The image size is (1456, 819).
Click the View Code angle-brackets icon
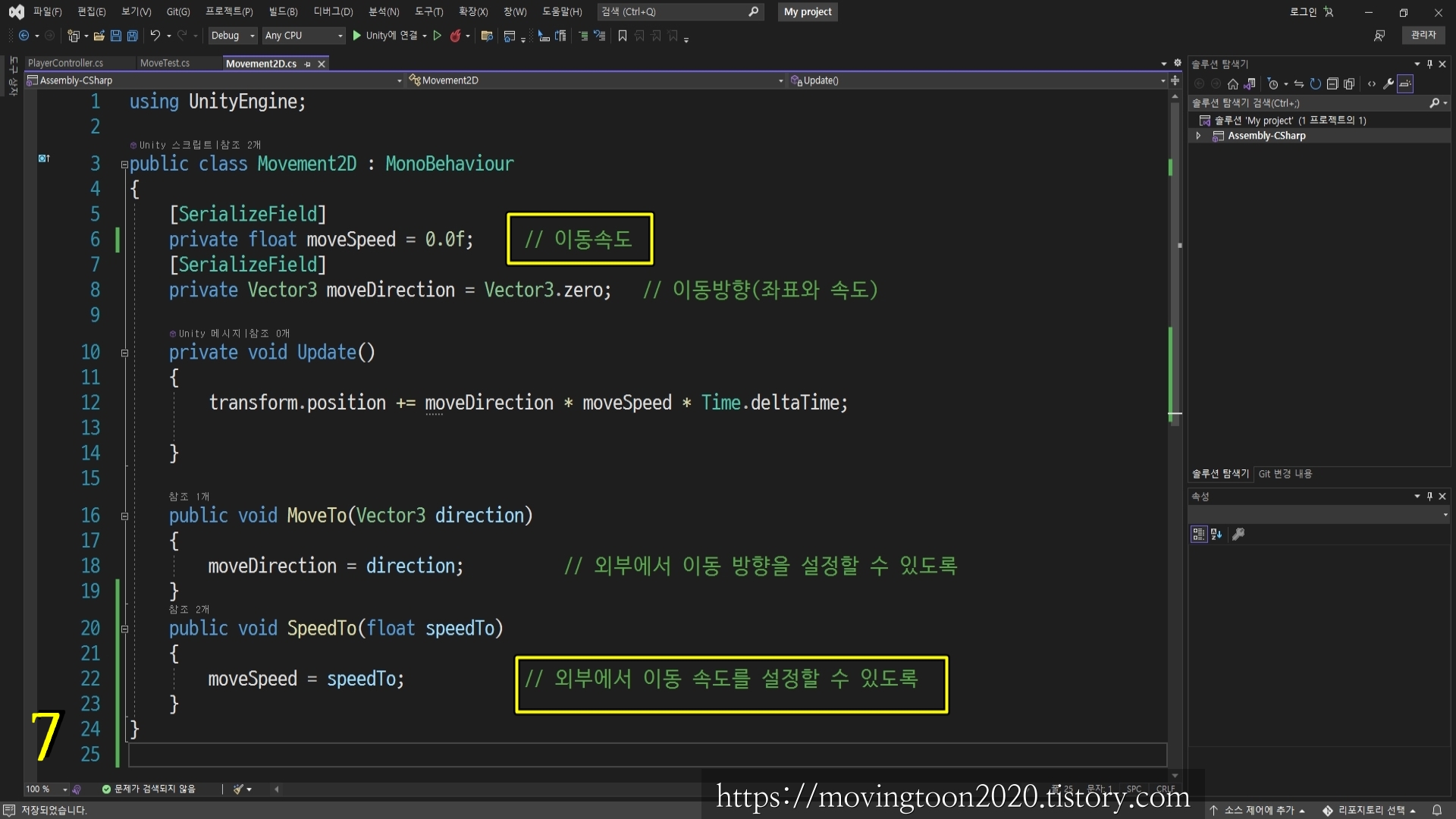click(1371, 84)
